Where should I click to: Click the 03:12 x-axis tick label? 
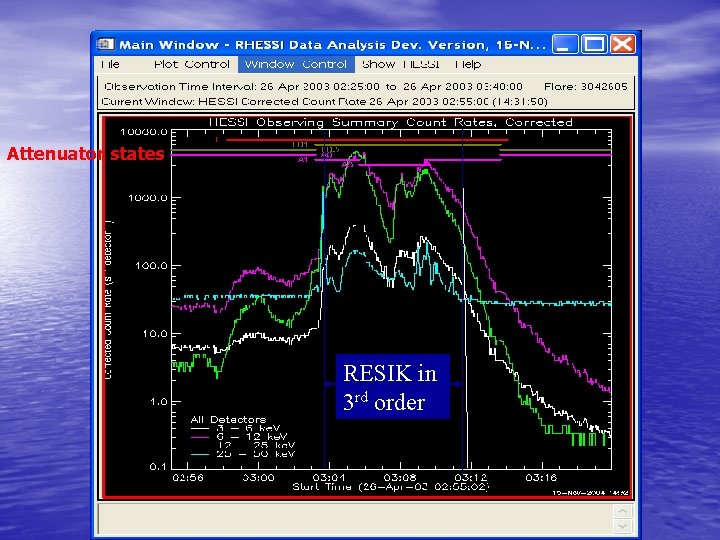click(470, 478)
